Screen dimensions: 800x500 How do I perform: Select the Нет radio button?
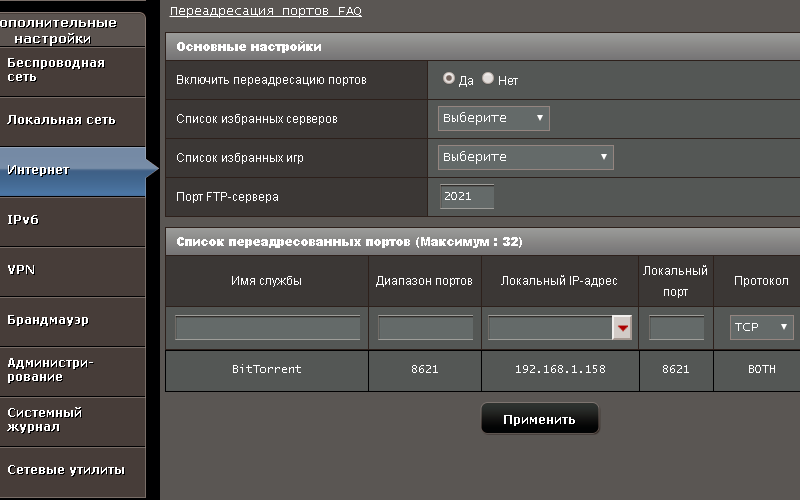pos(488,78)
